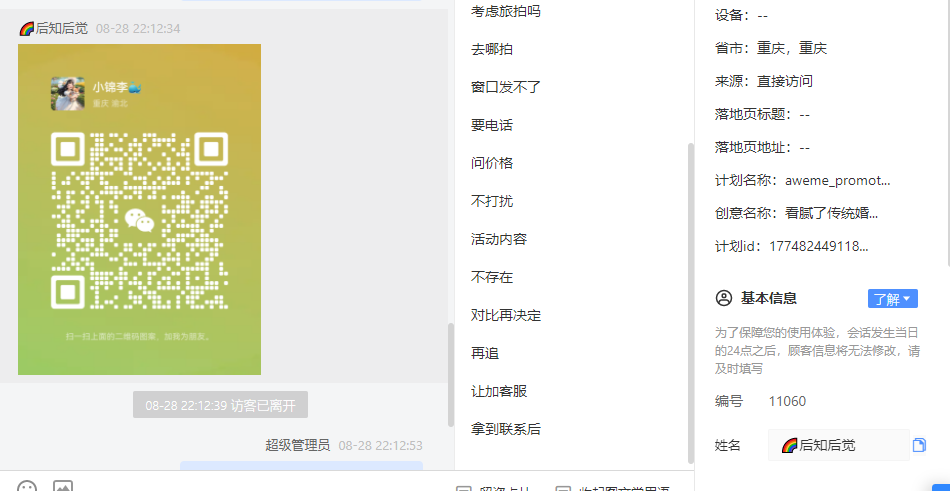The height and width of the screenshot is (491, 950).
Task: Click the chat history scrollbar
Action: 450,375
